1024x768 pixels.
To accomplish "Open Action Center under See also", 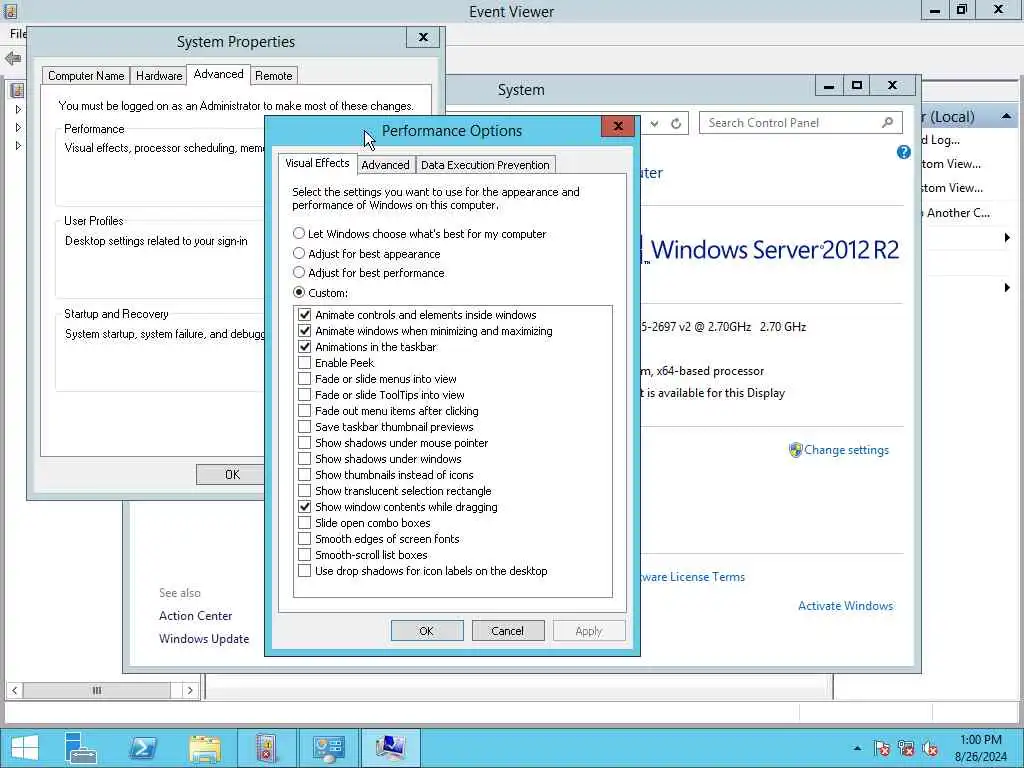I will point(195,616).
